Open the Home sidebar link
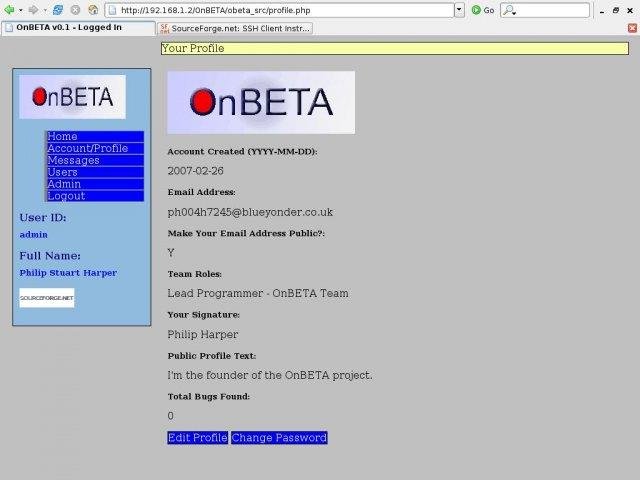This screenshot has height=480, width=640. [95, 136]
